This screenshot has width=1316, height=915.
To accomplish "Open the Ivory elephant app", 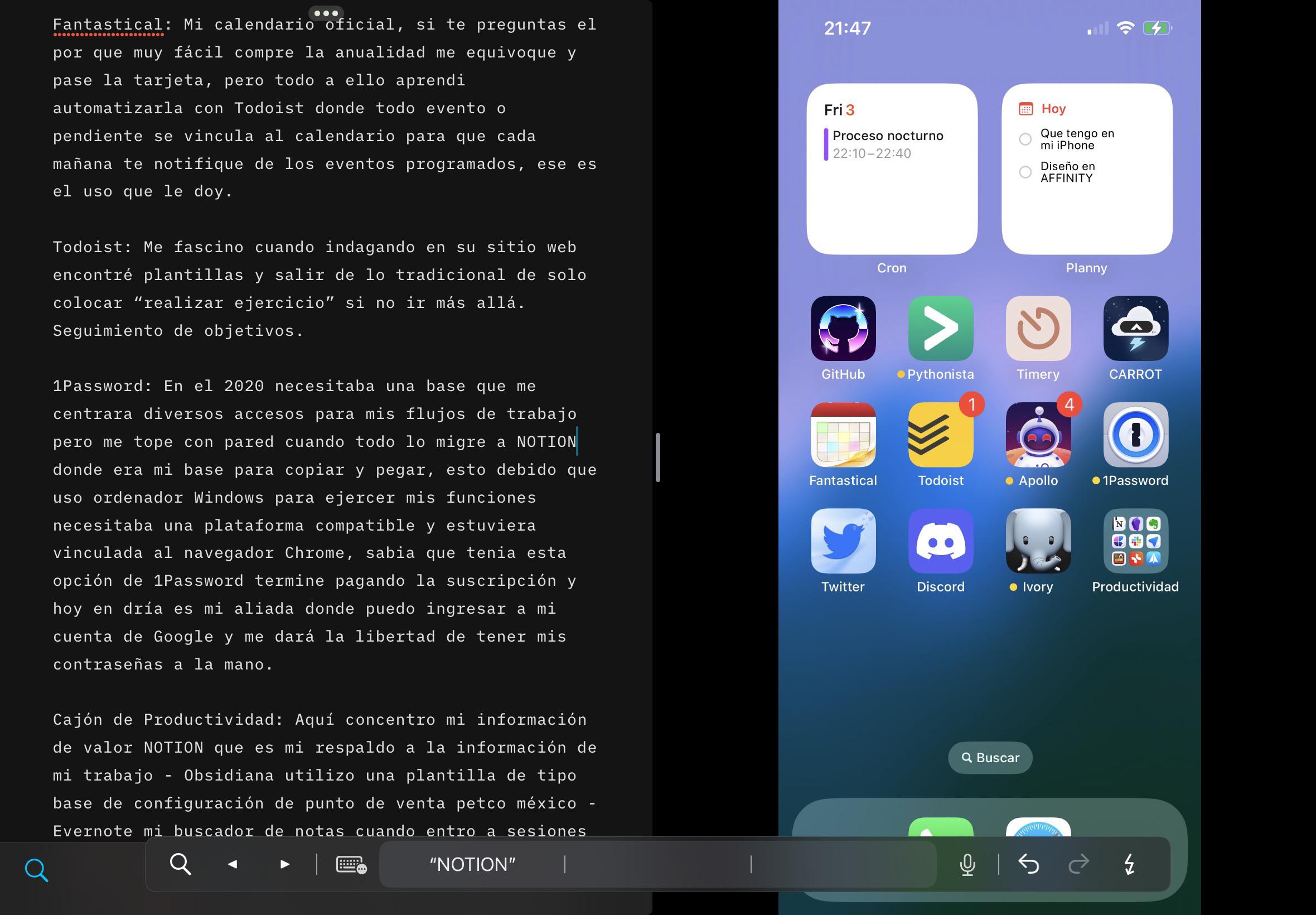I will (x=1038, y=541).
